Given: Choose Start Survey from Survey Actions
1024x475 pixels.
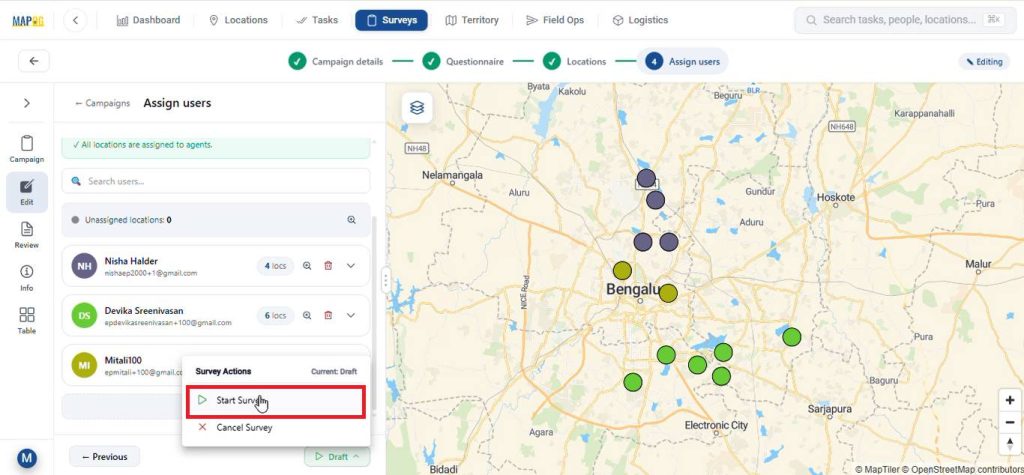Looking at the screenshot, I should [x=275, y=401].
